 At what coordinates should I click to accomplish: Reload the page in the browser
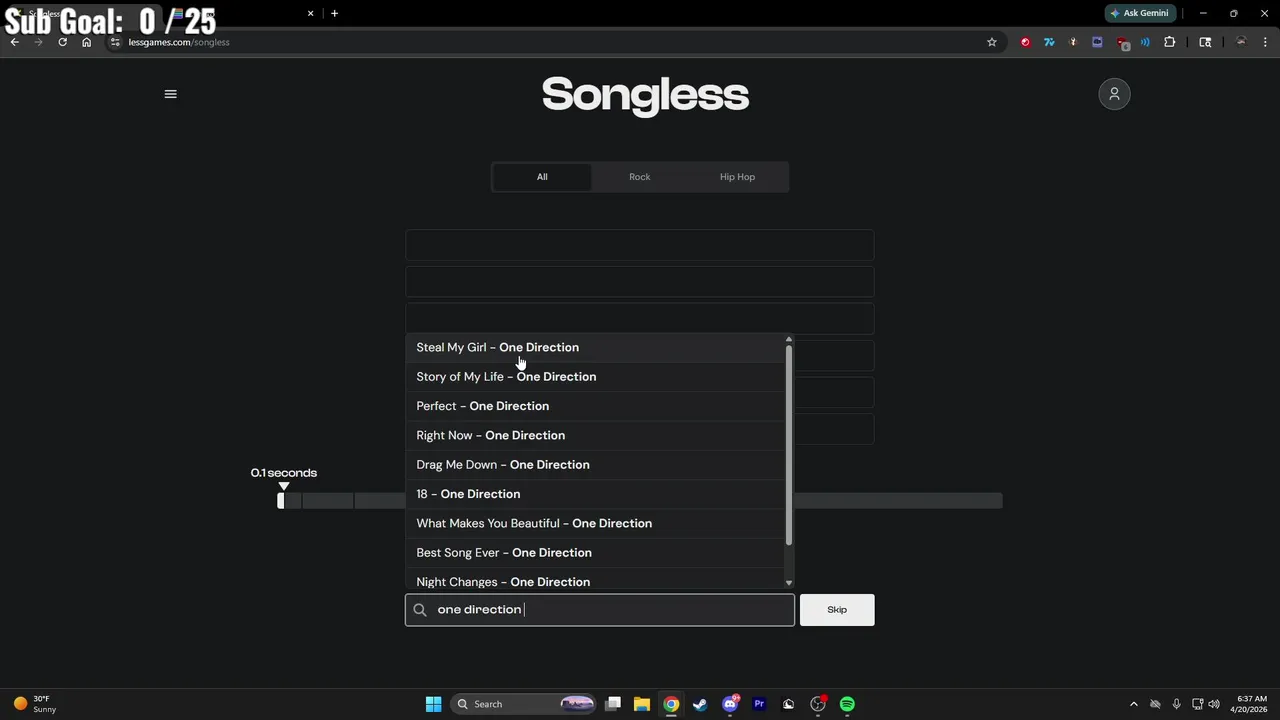[x=62, y=42]
